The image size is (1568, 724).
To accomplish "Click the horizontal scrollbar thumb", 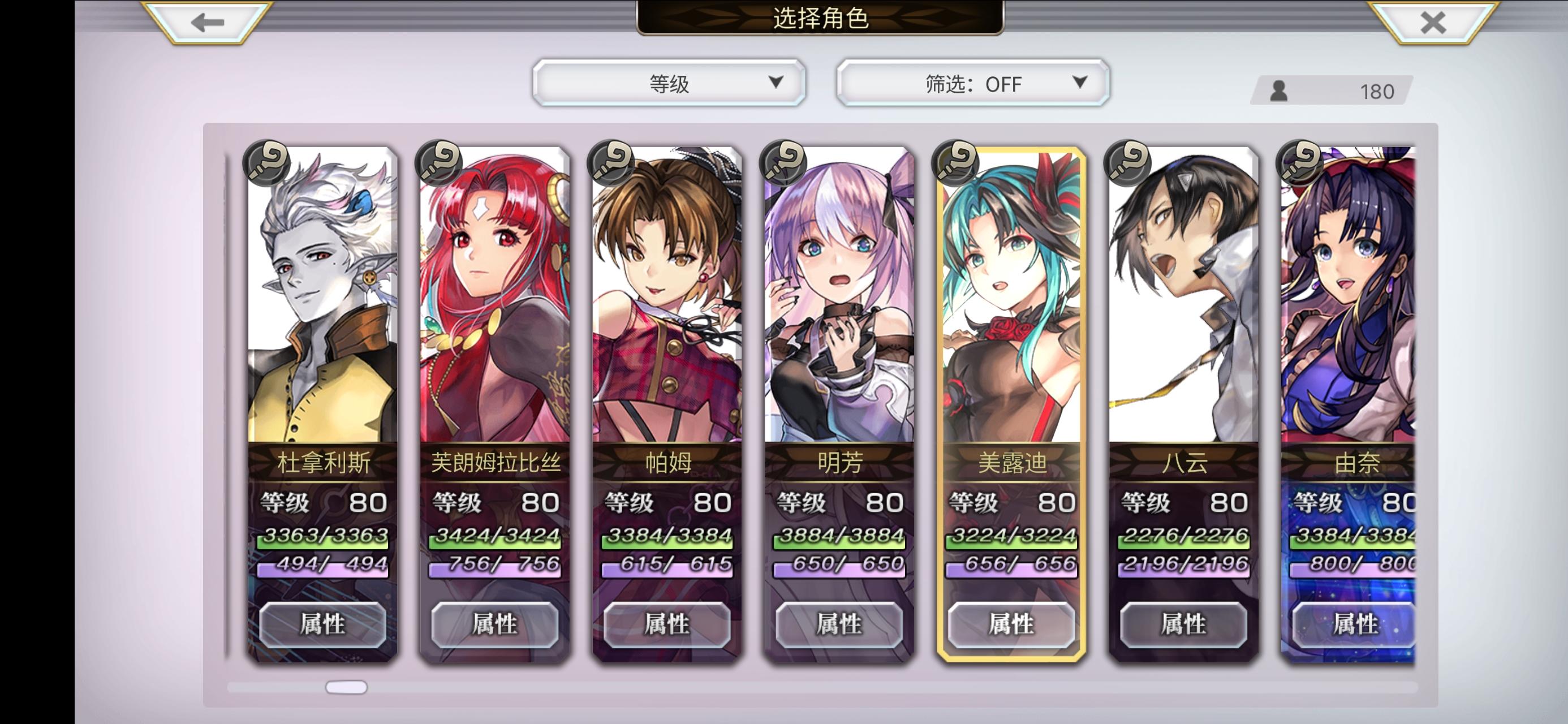I will click(x=346, y=687).
